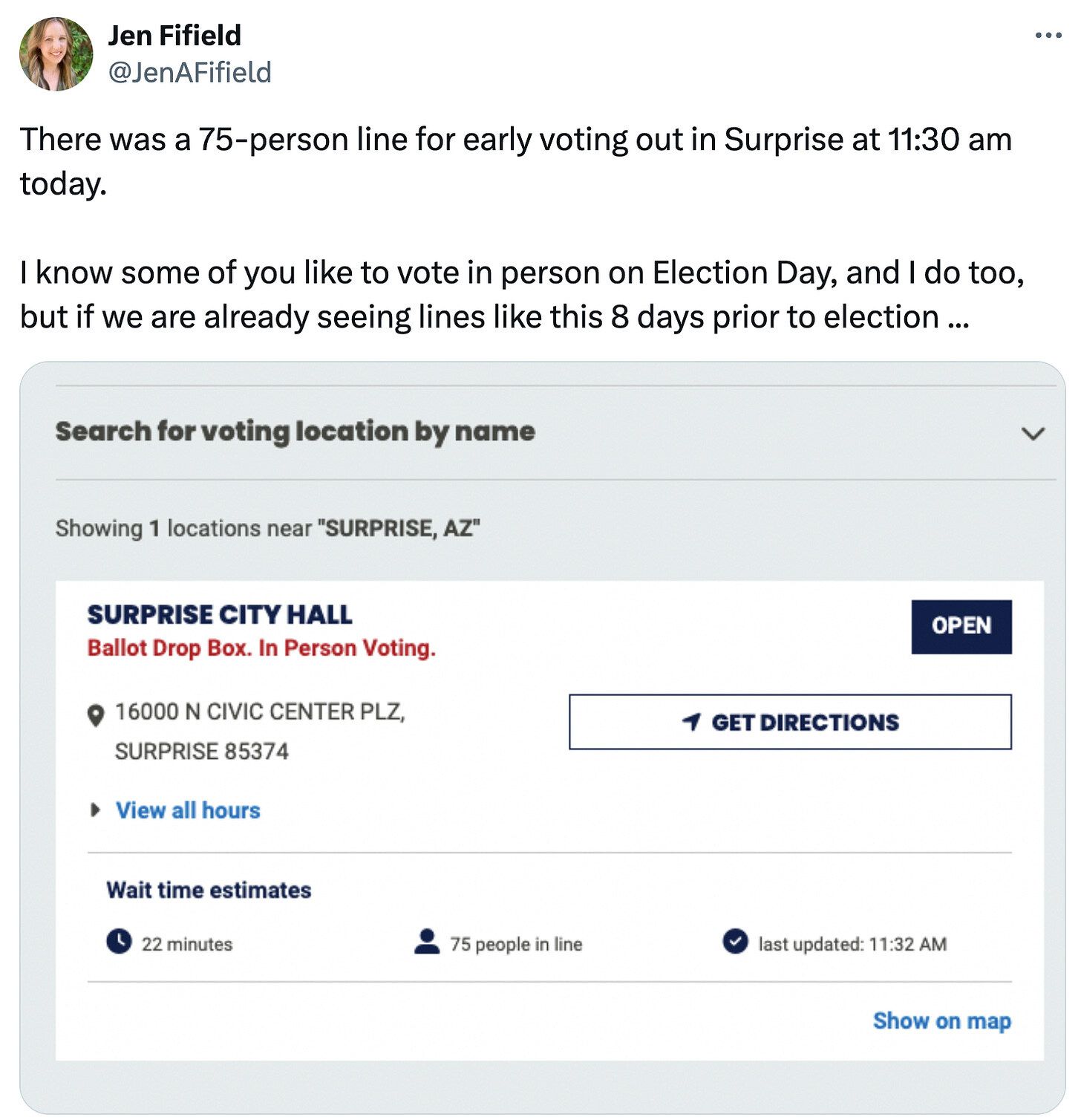Click the '75 people in line' text

point(516,944)
